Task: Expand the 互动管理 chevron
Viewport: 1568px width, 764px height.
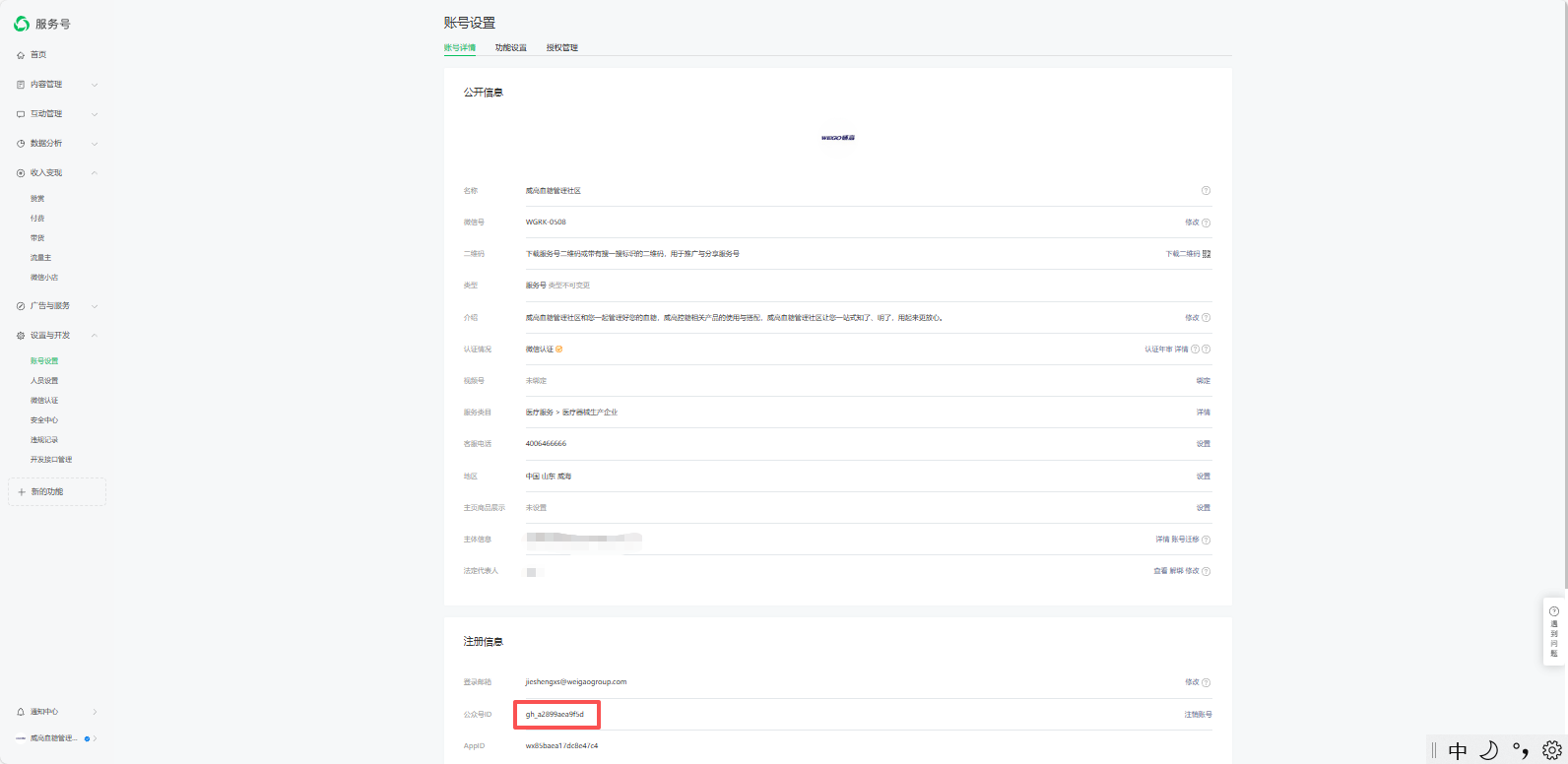Action: pyautogui.click(x=95, y=114)
